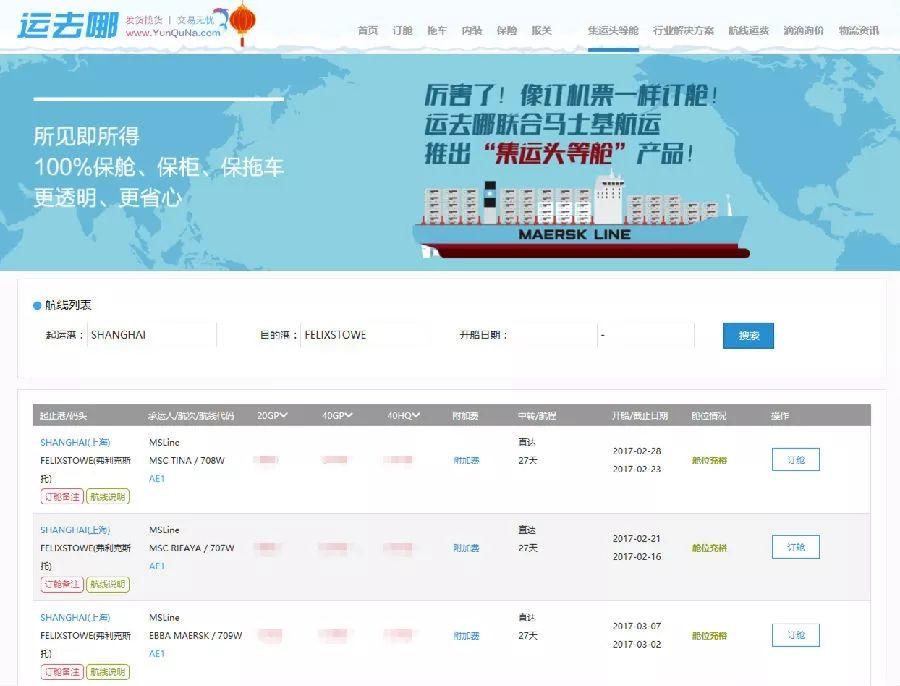Screen dimensions: 900x686
Task: Click 订舱 book button for EBBA MAERSK
Action: tap(796, 635)
